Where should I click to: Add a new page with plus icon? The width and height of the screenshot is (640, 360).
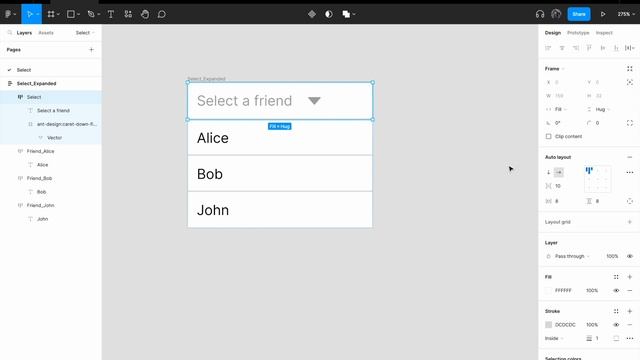pyautogui.click(x=91, y=50)
